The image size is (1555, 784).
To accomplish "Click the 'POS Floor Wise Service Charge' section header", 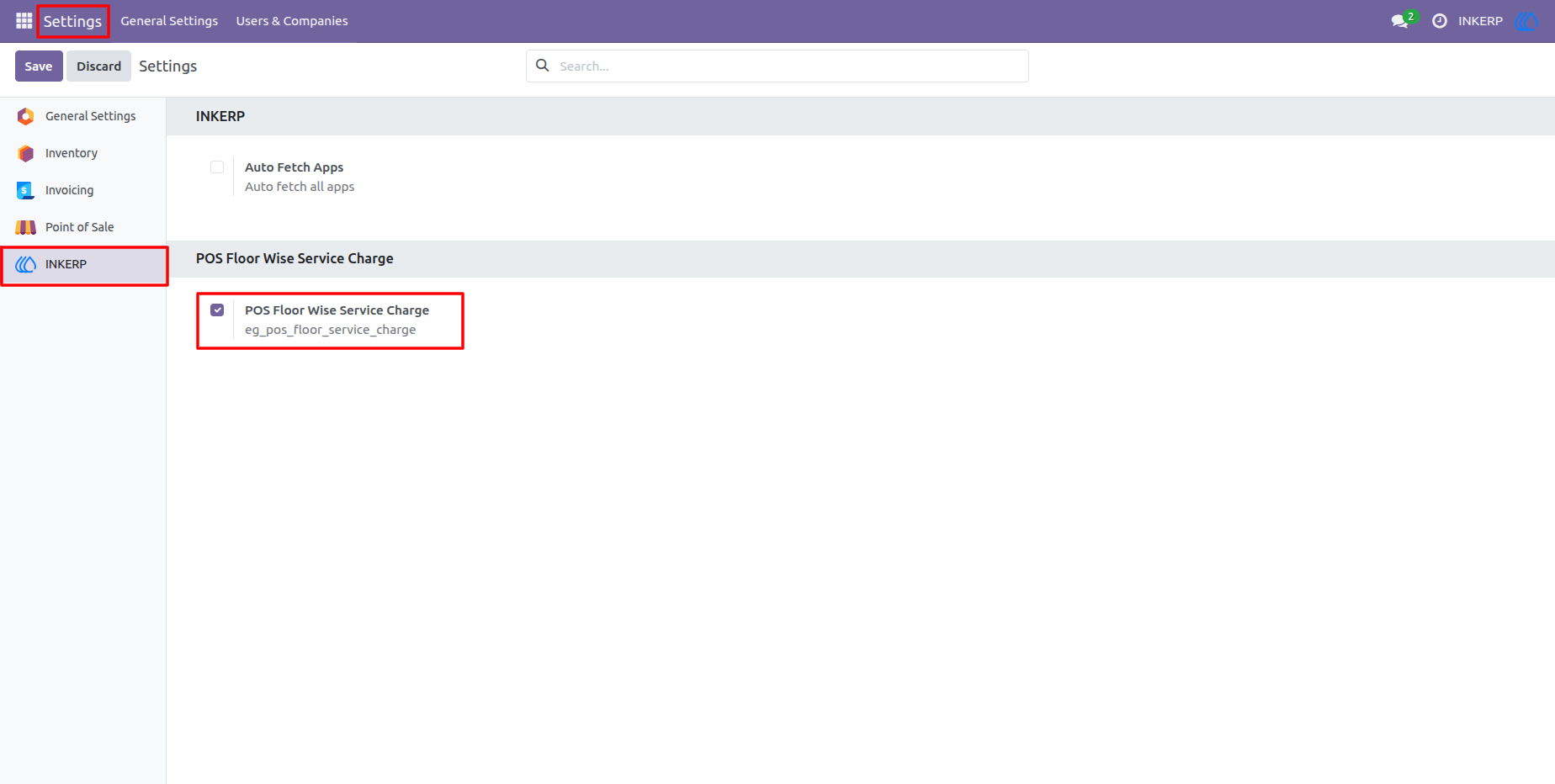I will (x=295, y=258).
